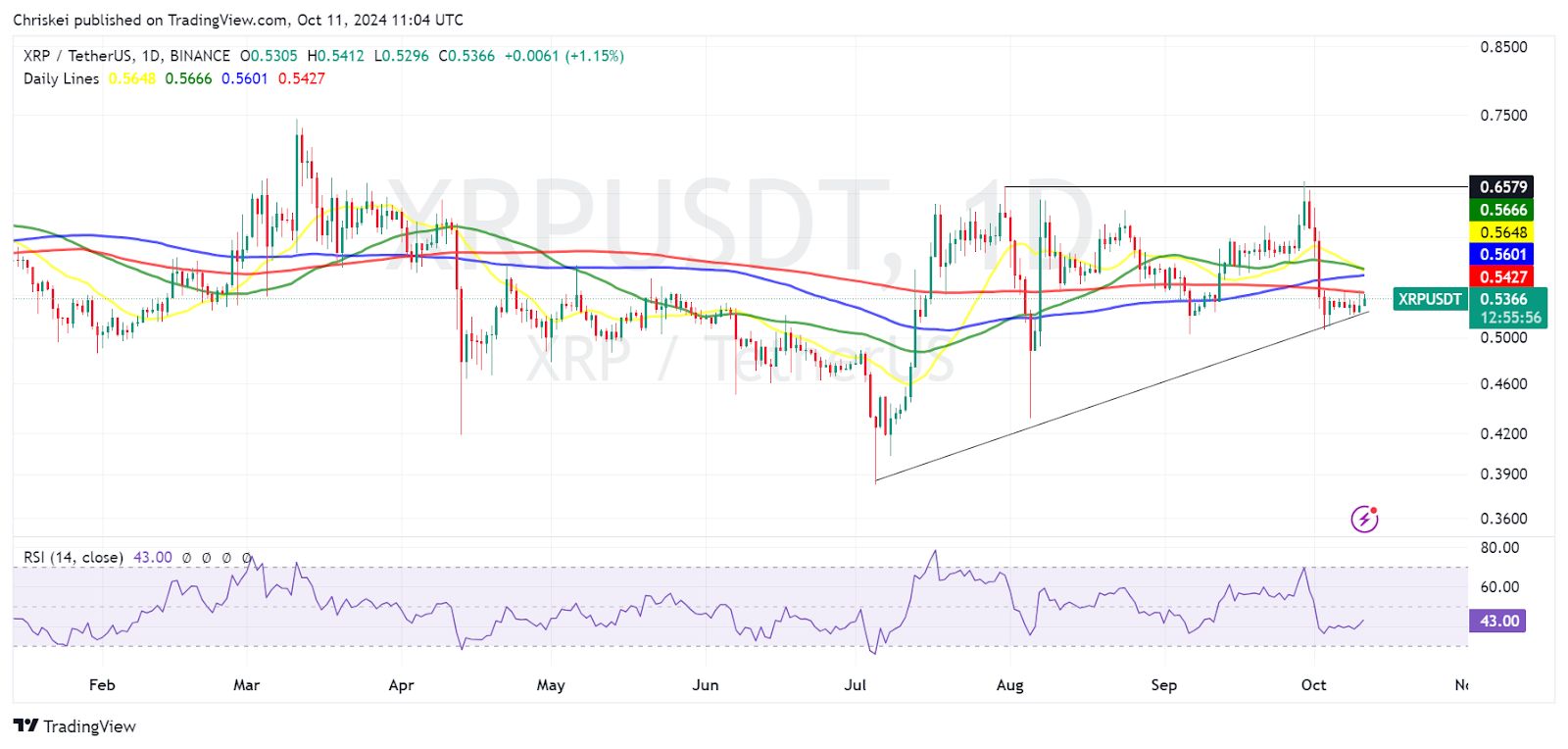Click the yellow 0.5648 price label

point(1502,232)
